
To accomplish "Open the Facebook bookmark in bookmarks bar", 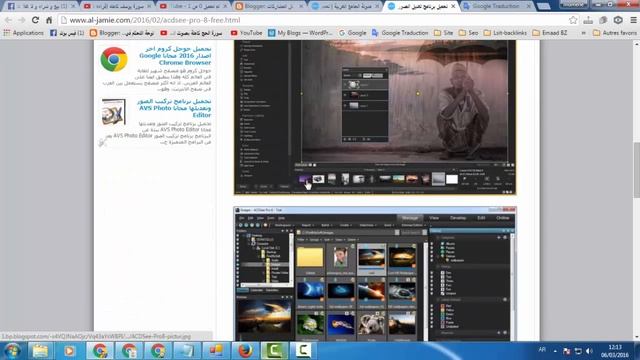I will (x=67, y=33).
